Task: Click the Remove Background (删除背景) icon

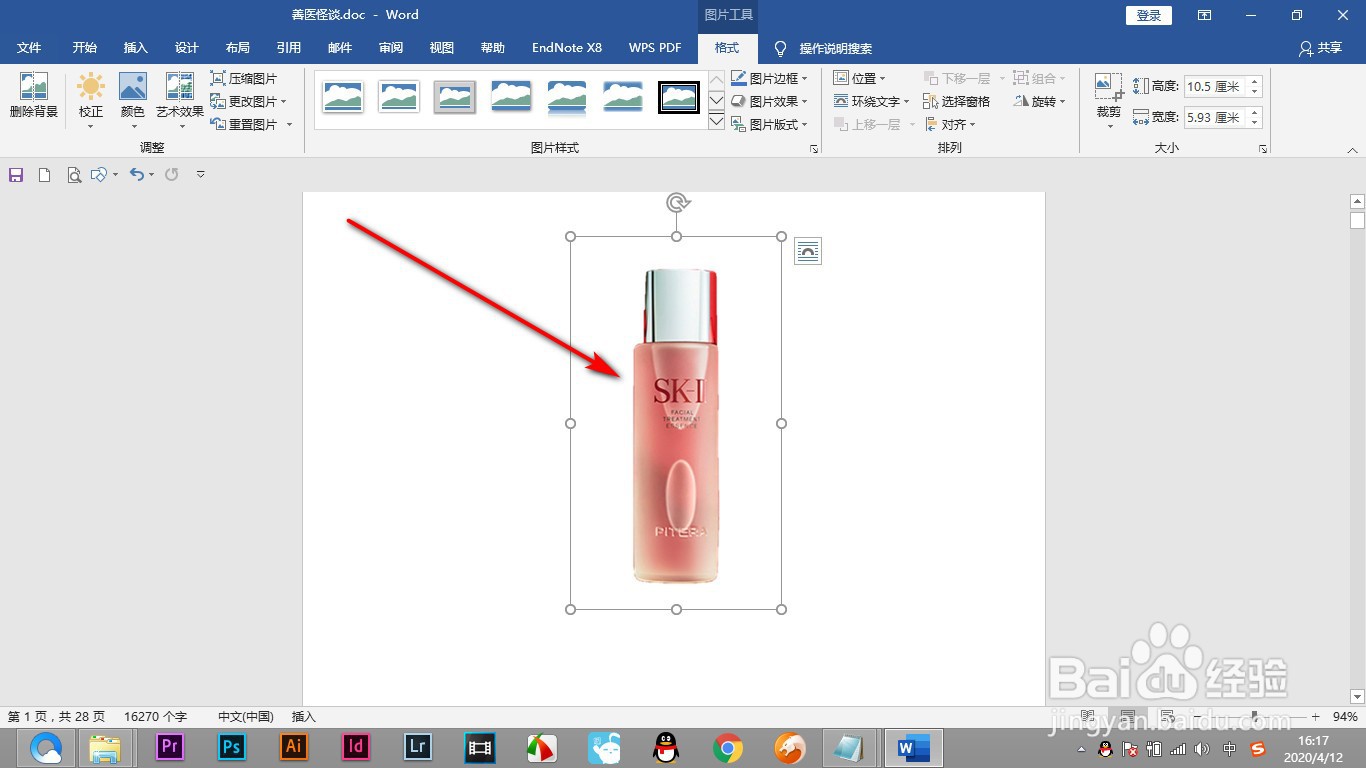Action: tap(33, 96)
